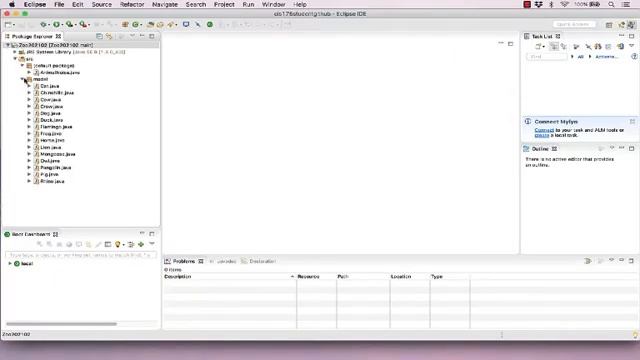The image size is (640, 360).
Task: Click the Open Task toolbar icon
Action: [160, 24]
